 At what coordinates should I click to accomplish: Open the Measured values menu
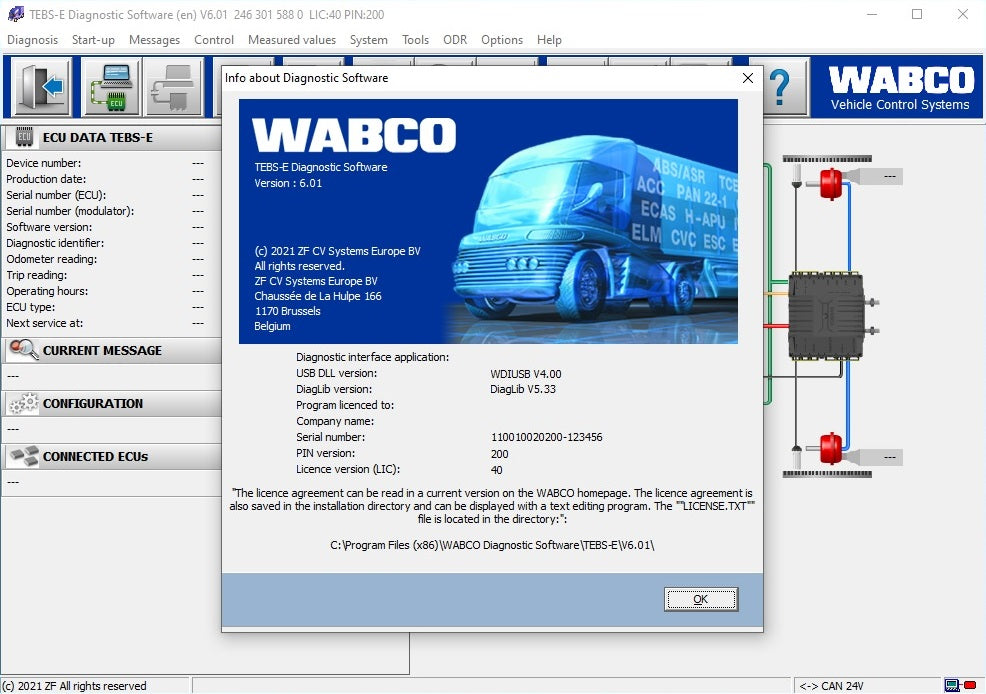(291, 40)
